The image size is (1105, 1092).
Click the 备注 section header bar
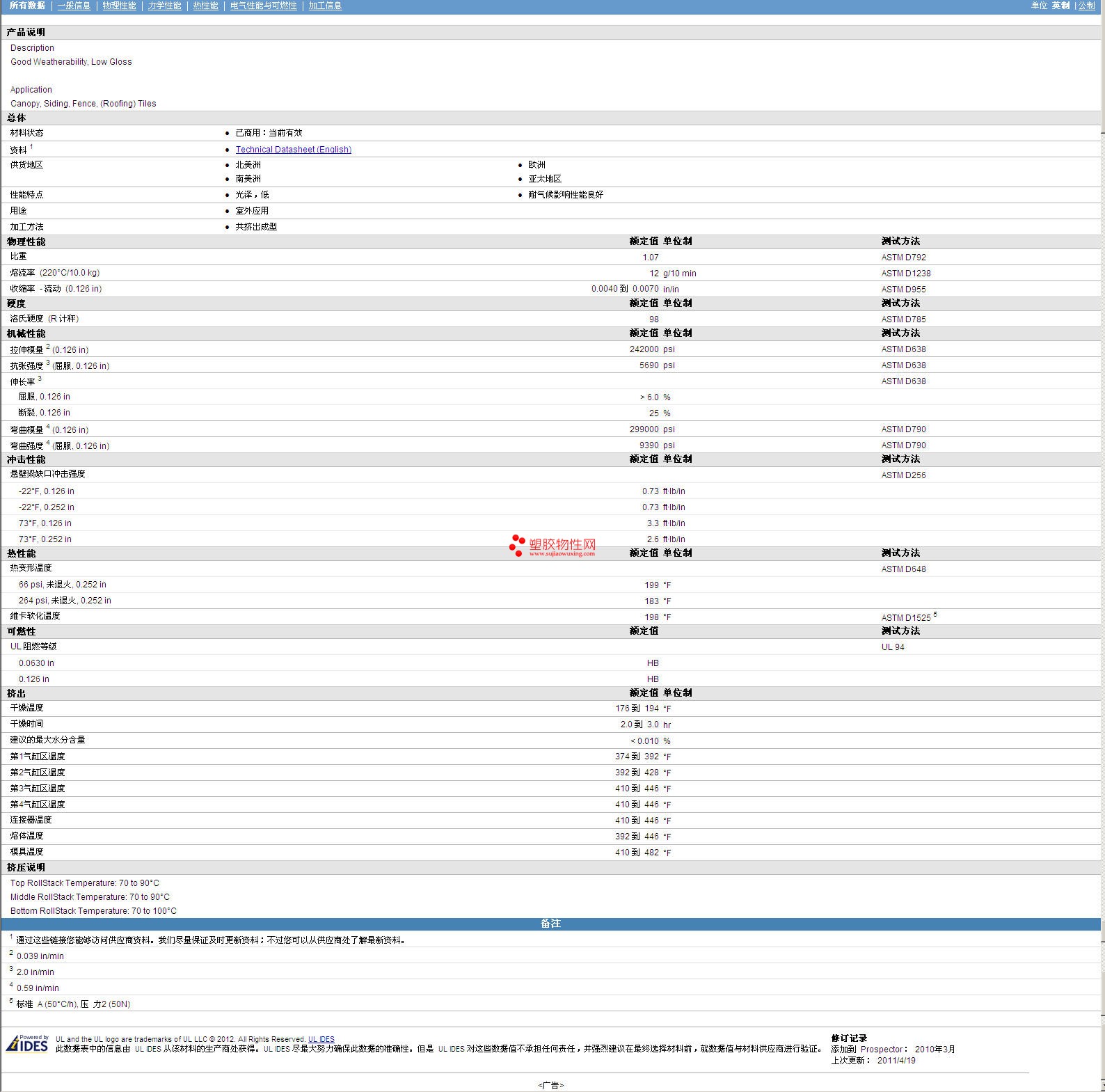pos(550,924)
